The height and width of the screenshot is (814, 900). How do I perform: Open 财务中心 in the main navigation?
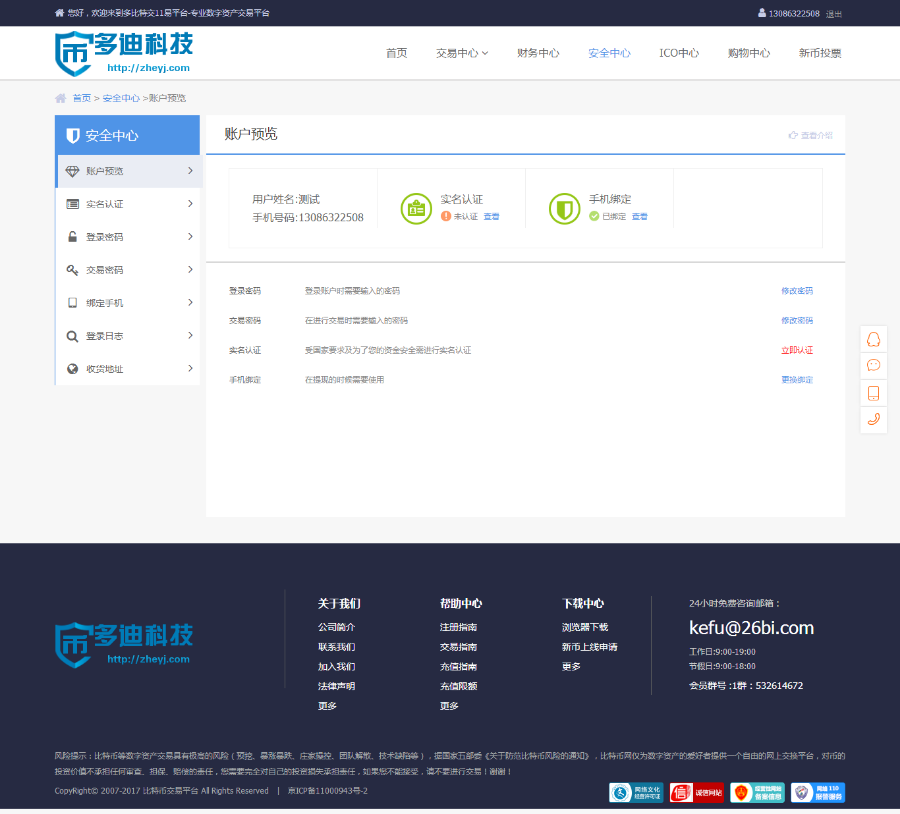pos(538,53)
